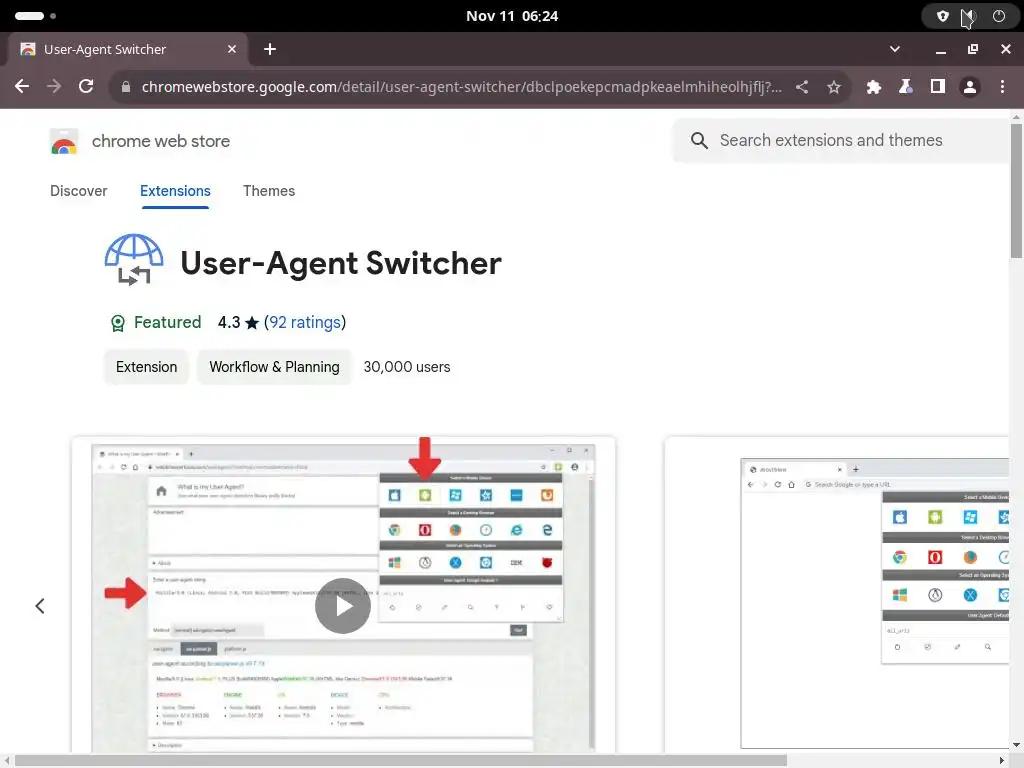This screenshot has height=768, width=1024.
Task: Click the vertical page scrollbar
Action: pos(1016,191)
